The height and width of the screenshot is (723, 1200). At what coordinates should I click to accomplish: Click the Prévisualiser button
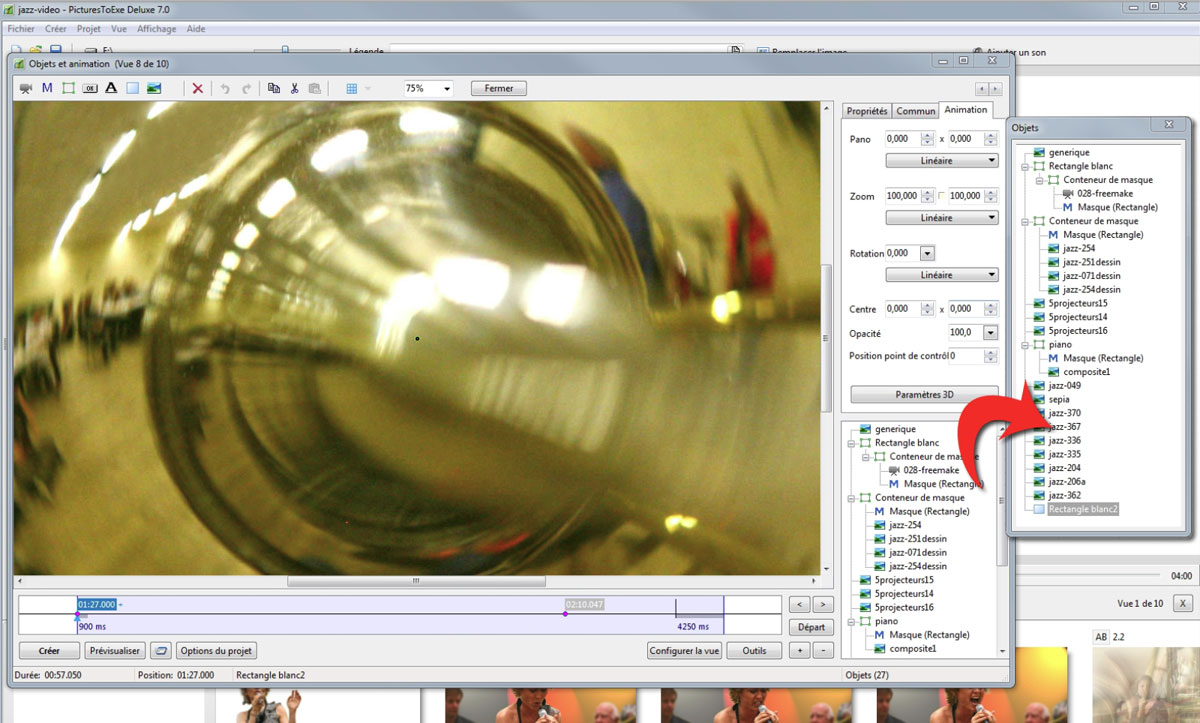tap(115, 651)
